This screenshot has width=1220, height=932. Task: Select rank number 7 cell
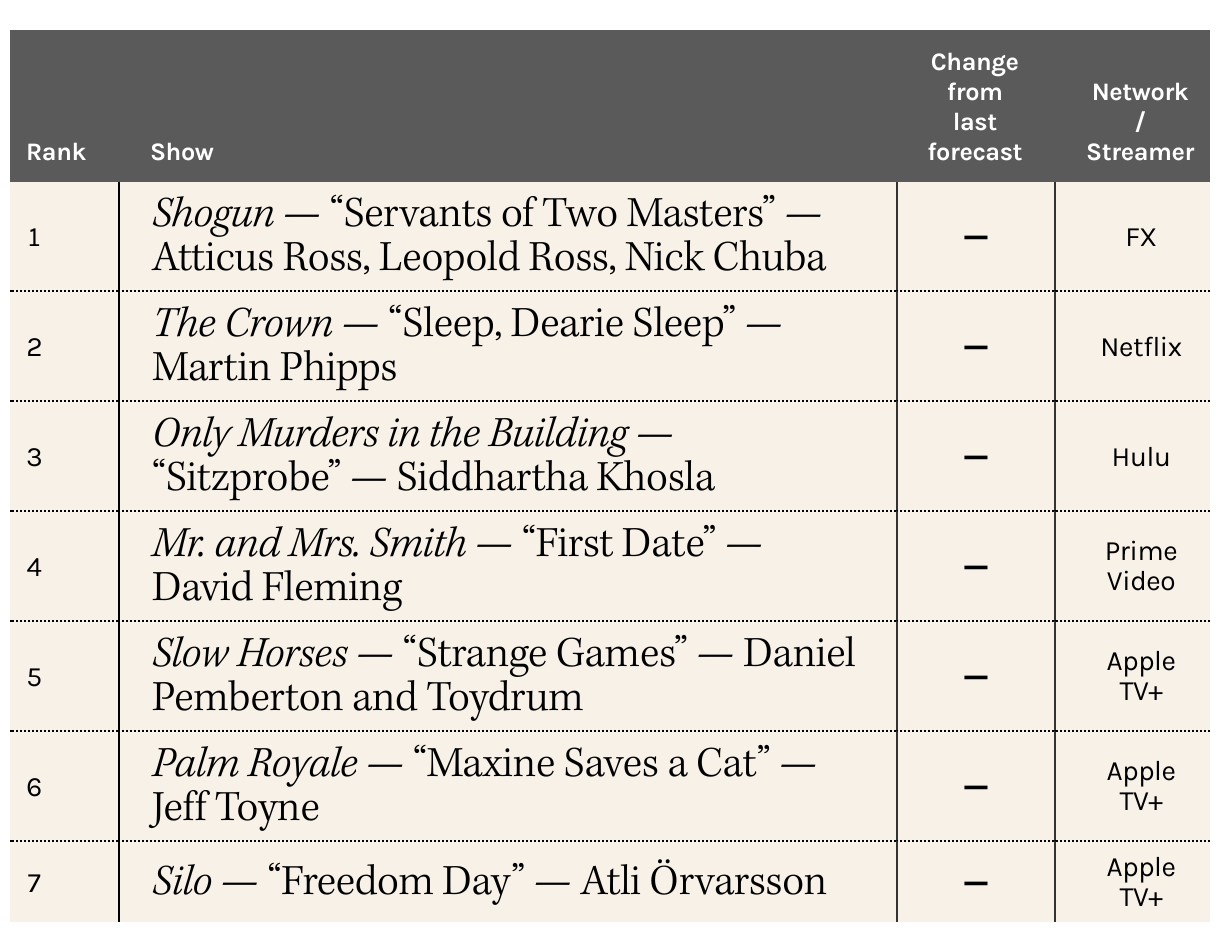pyautogui.click(x=35, y=883)
